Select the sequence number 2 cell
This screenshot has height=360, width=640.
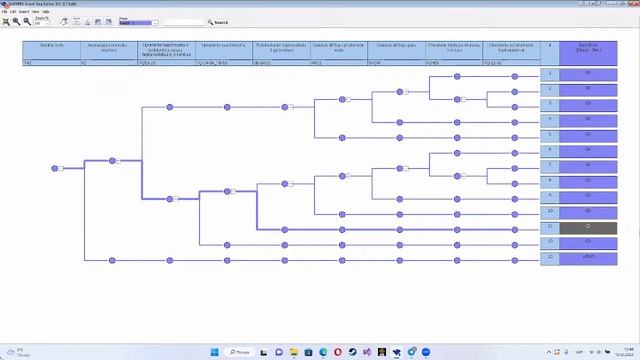pyautogui.click(x=550, y=90)
